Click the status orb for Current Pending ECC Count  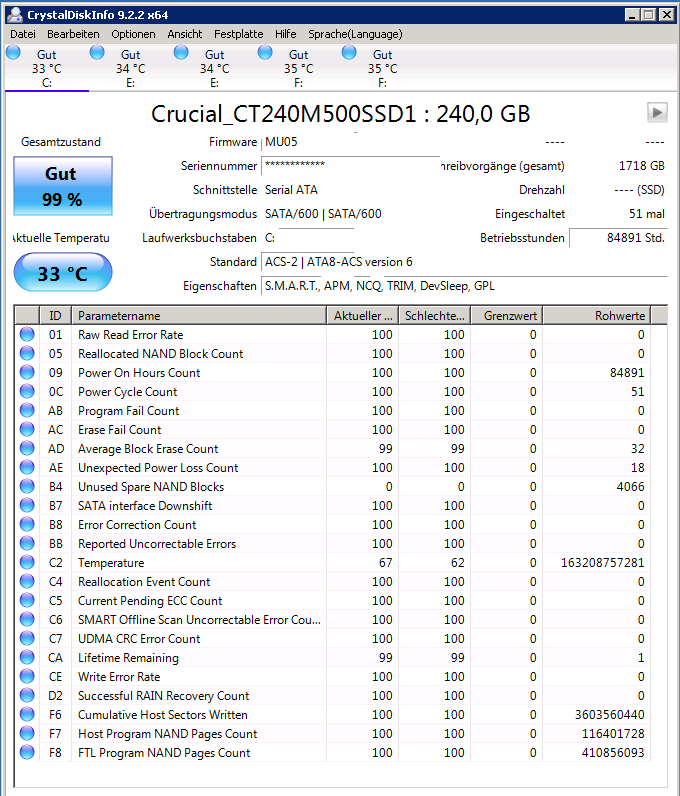27,601
